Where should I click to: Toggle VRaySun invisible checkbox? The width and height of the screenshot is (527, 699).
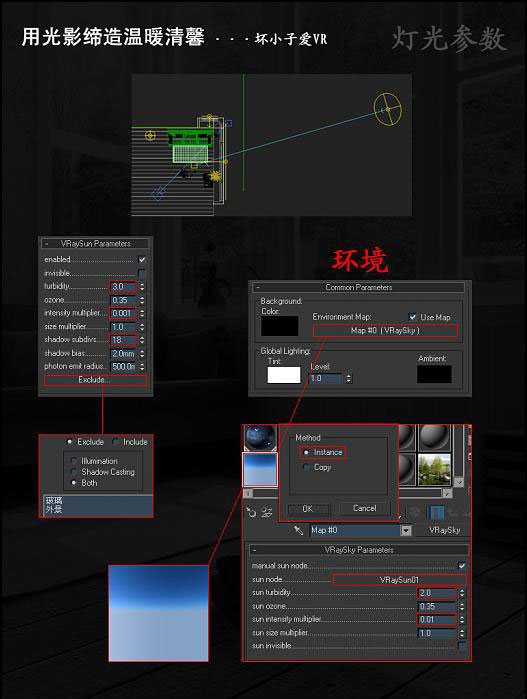coord(142,272)
